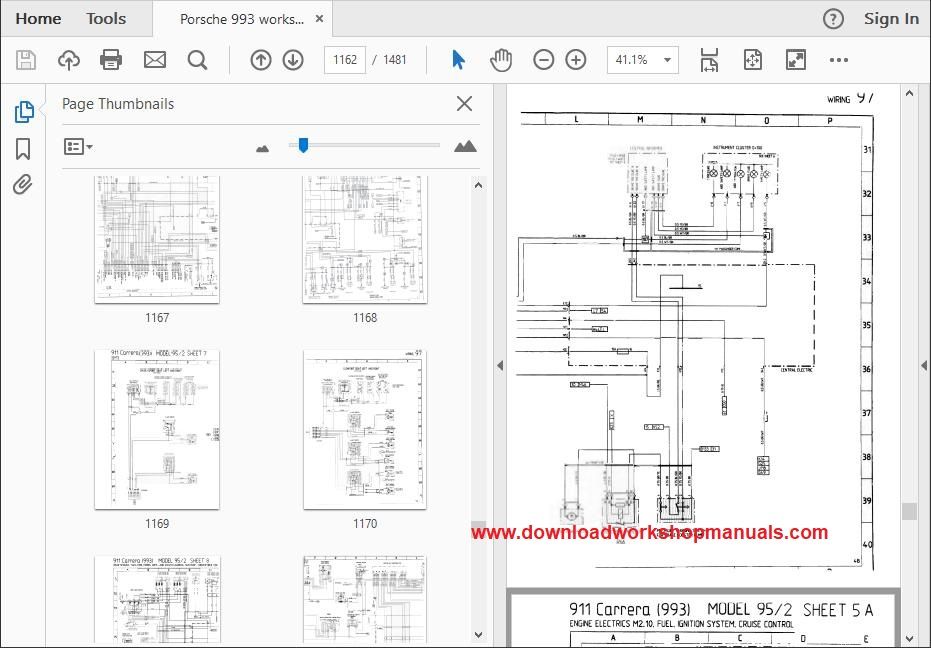This screenshot has height=648, width=931.
Task: Click the Save file icon
Action: click(x=26, y=60)
